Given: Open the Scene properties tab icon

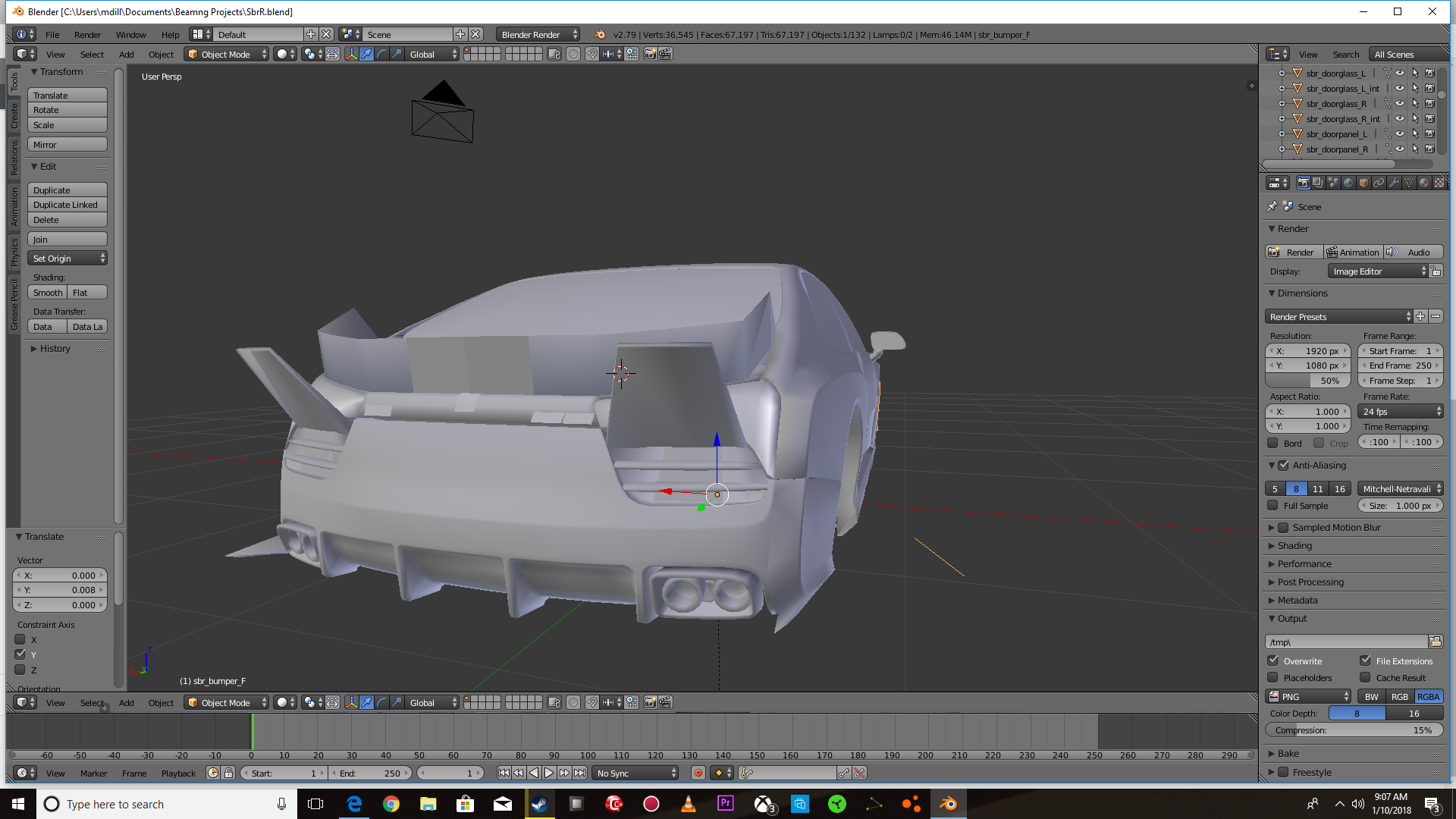Looking at the screenshot, I should [1333, 183].
